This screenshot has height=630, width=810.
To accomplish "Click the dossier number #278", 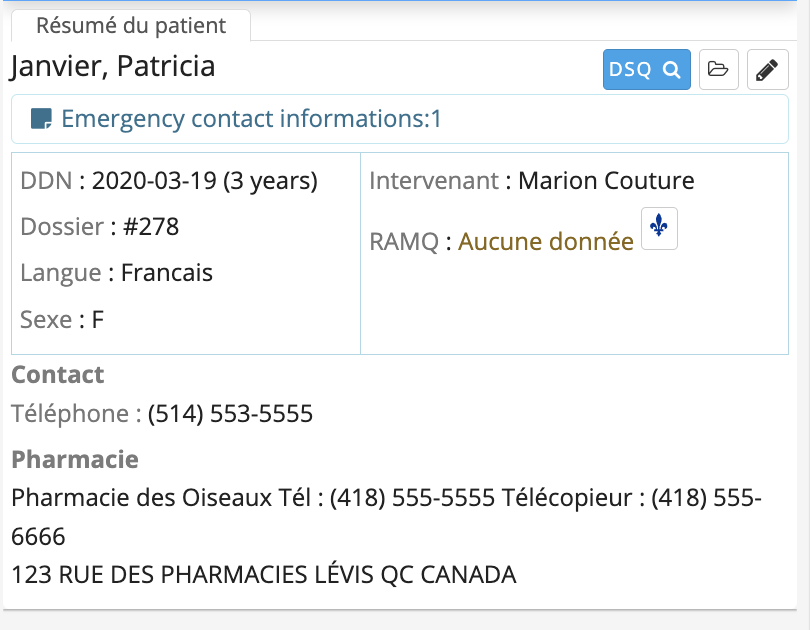I will (x=151, y=227).
